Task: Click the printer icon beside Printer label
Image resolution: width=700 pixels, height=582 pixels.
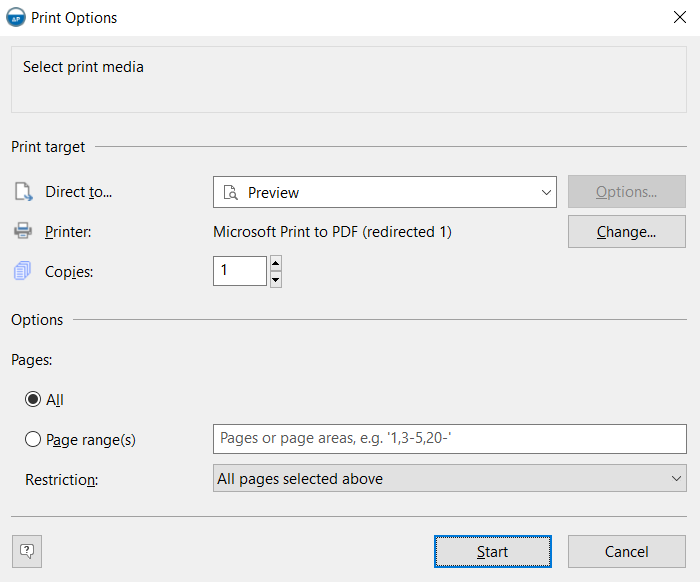Action: [x=23, y=232]
